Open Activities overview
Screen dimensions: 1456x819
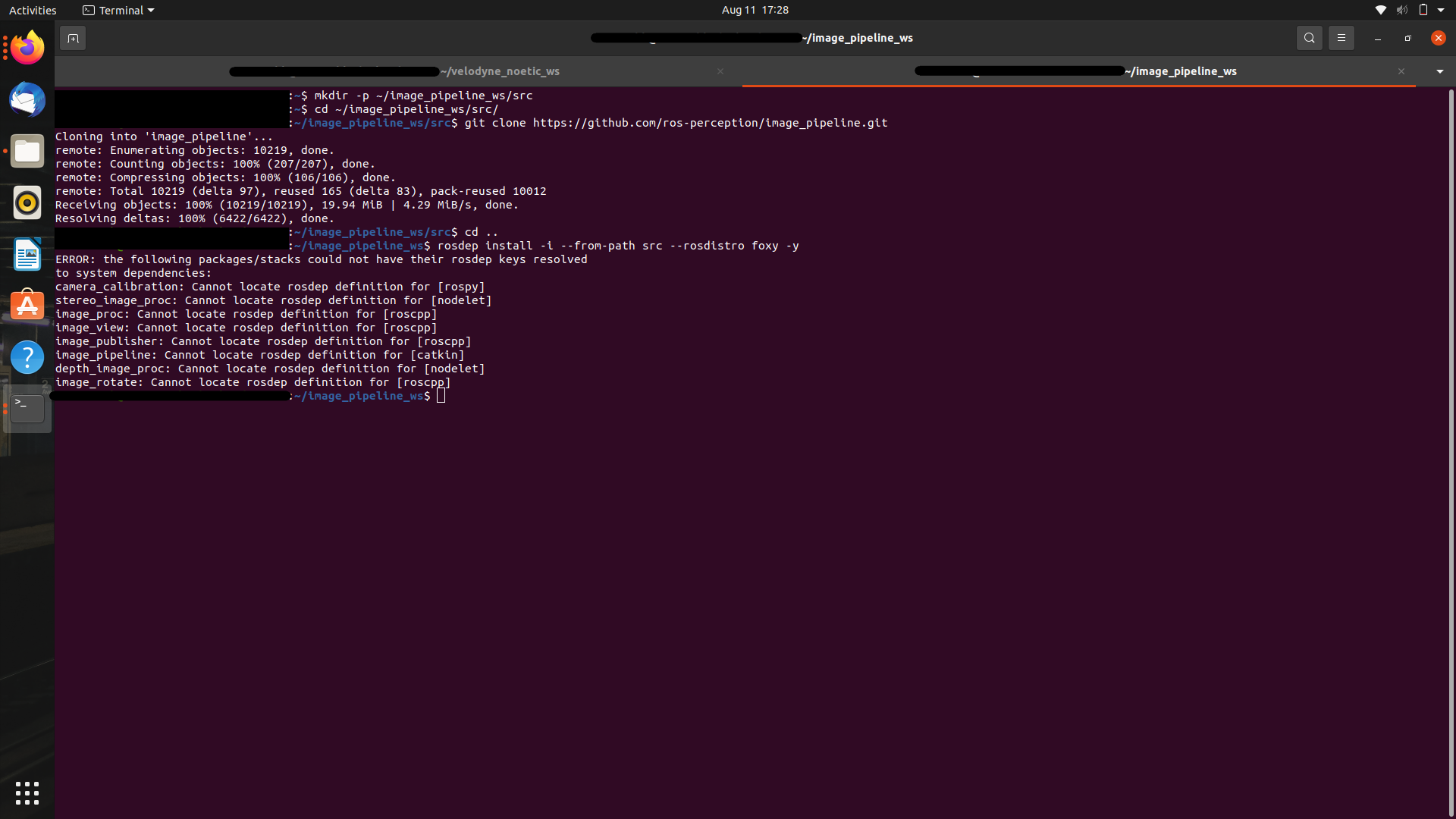coord(33,10)
